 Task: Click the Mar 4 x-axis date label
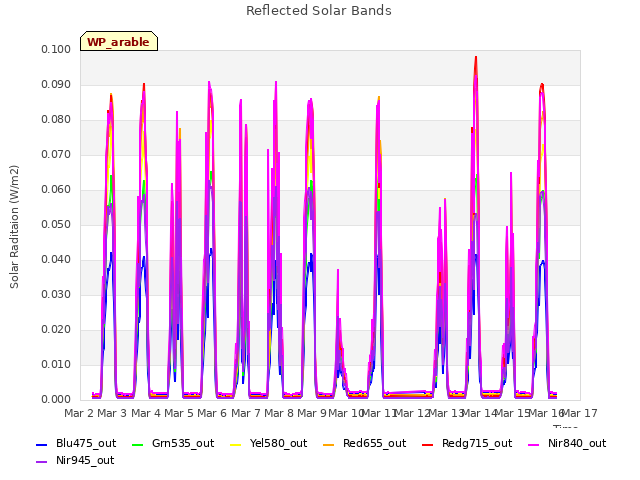pyautogui.click(x=146, y=413)
